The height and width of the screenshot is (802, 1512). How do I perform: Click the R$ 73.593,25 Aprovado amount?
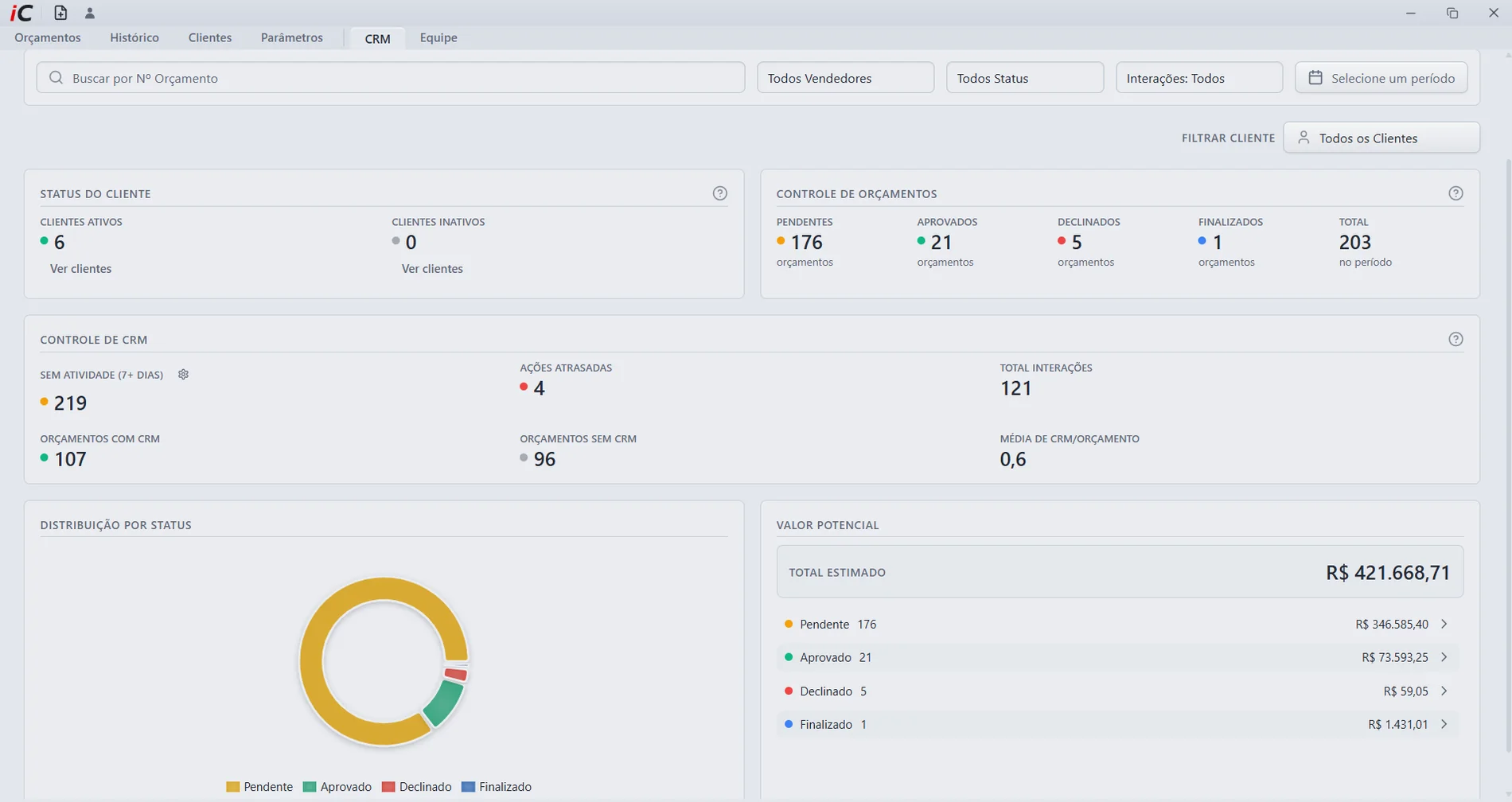(x=1395, y=658)
